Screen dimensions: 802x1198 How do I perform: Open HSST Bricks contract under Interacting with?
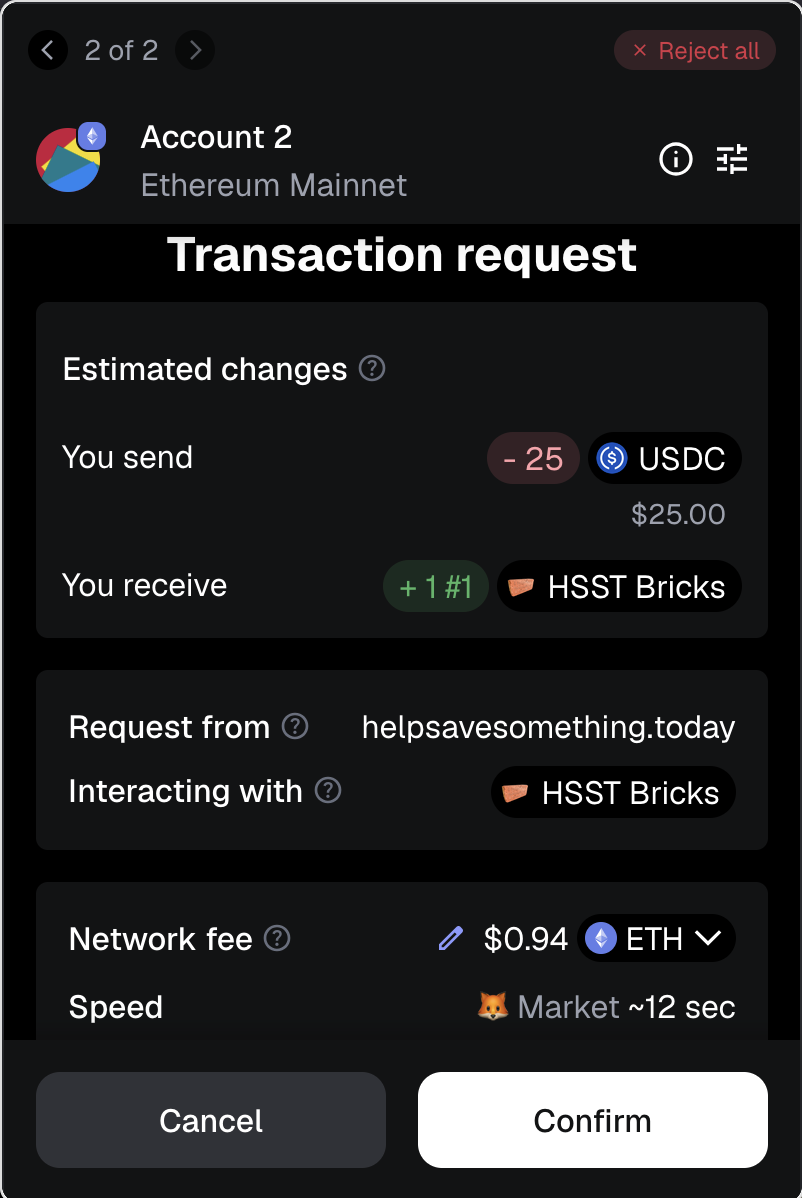[x=613, y=793]
